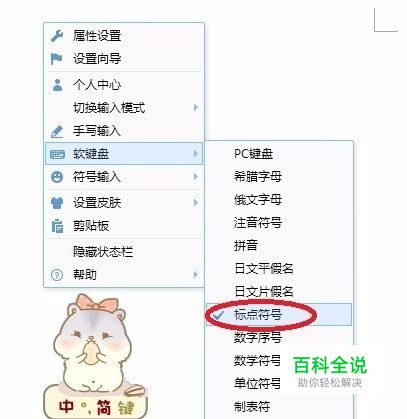Screen dimensions: 407x419
Task: Expand the 符号输入 submenu arrow
Action: [x=196, y=177]
